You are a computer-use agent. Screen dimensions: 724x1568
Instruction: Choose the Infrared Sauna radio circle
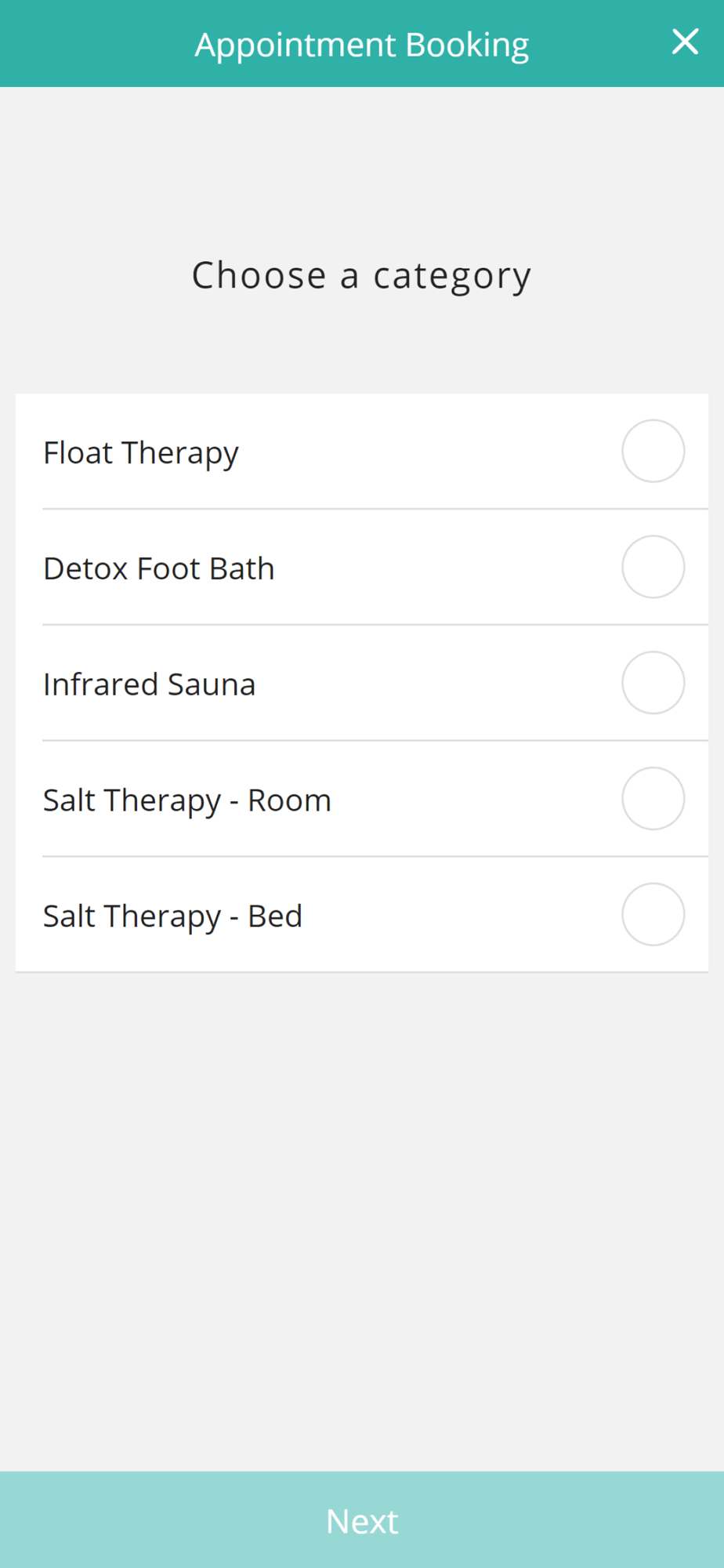coord(653,683)
